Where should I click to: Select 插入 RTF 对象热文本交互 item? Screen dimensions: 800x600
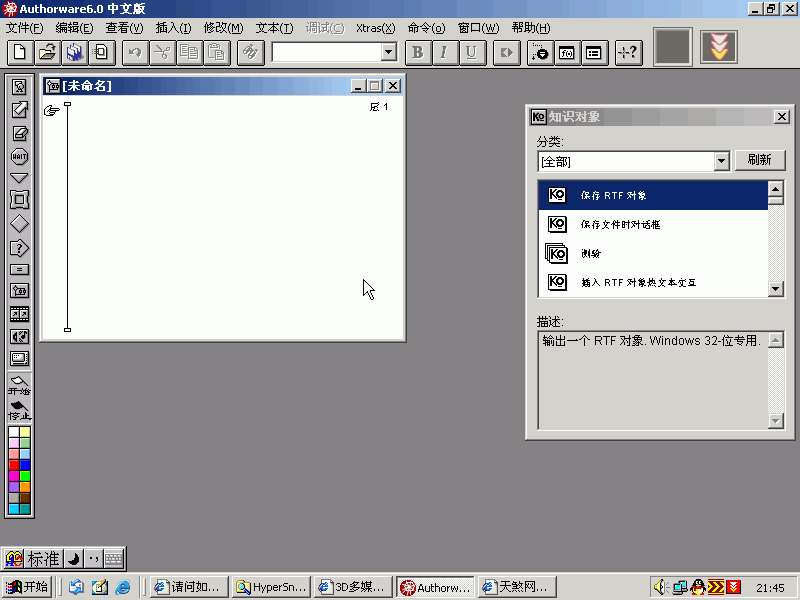click(x=653, y=282)
